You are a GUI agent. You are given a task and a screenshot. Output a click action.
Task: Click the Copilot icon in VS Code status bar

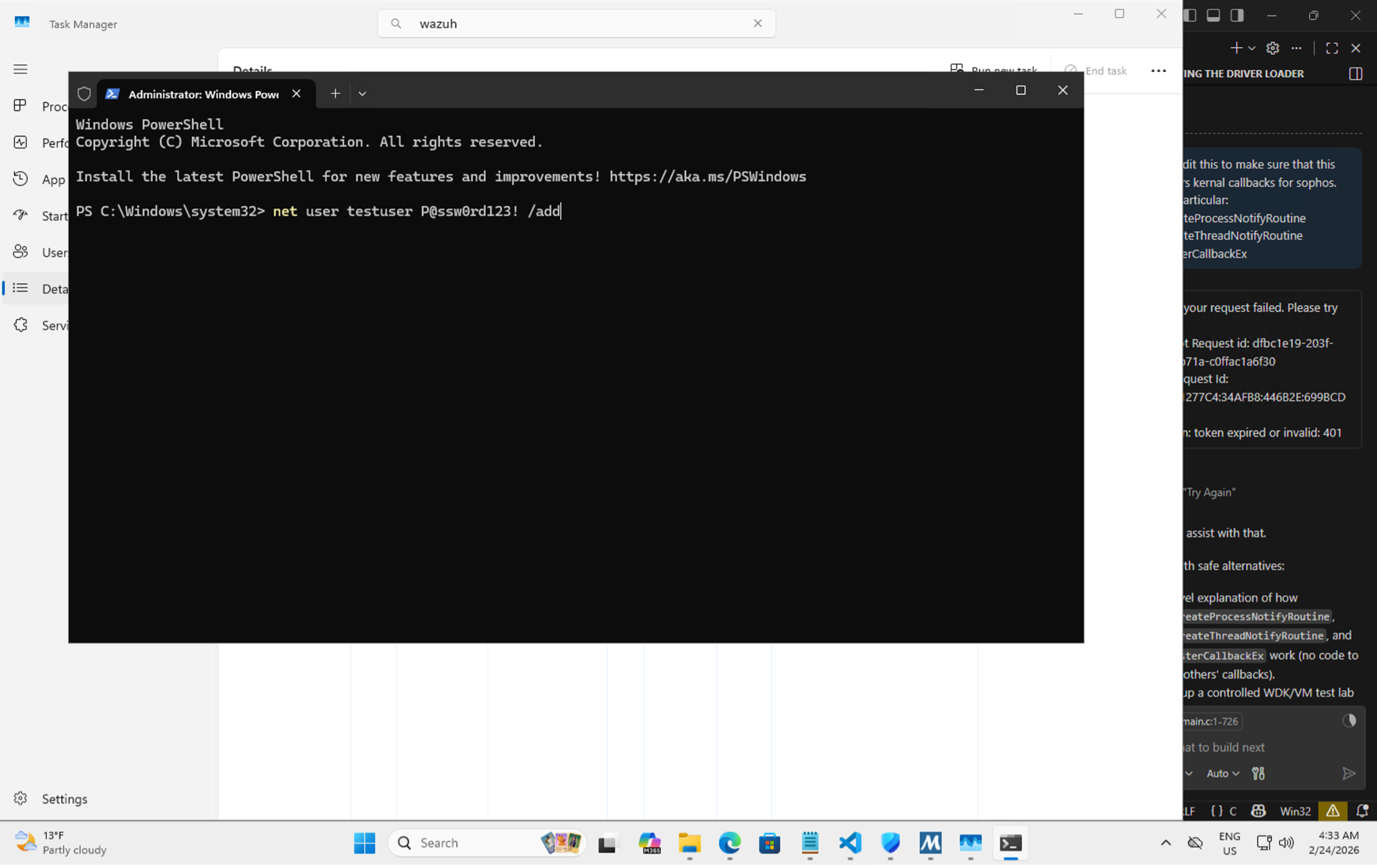click(1258, 811)
